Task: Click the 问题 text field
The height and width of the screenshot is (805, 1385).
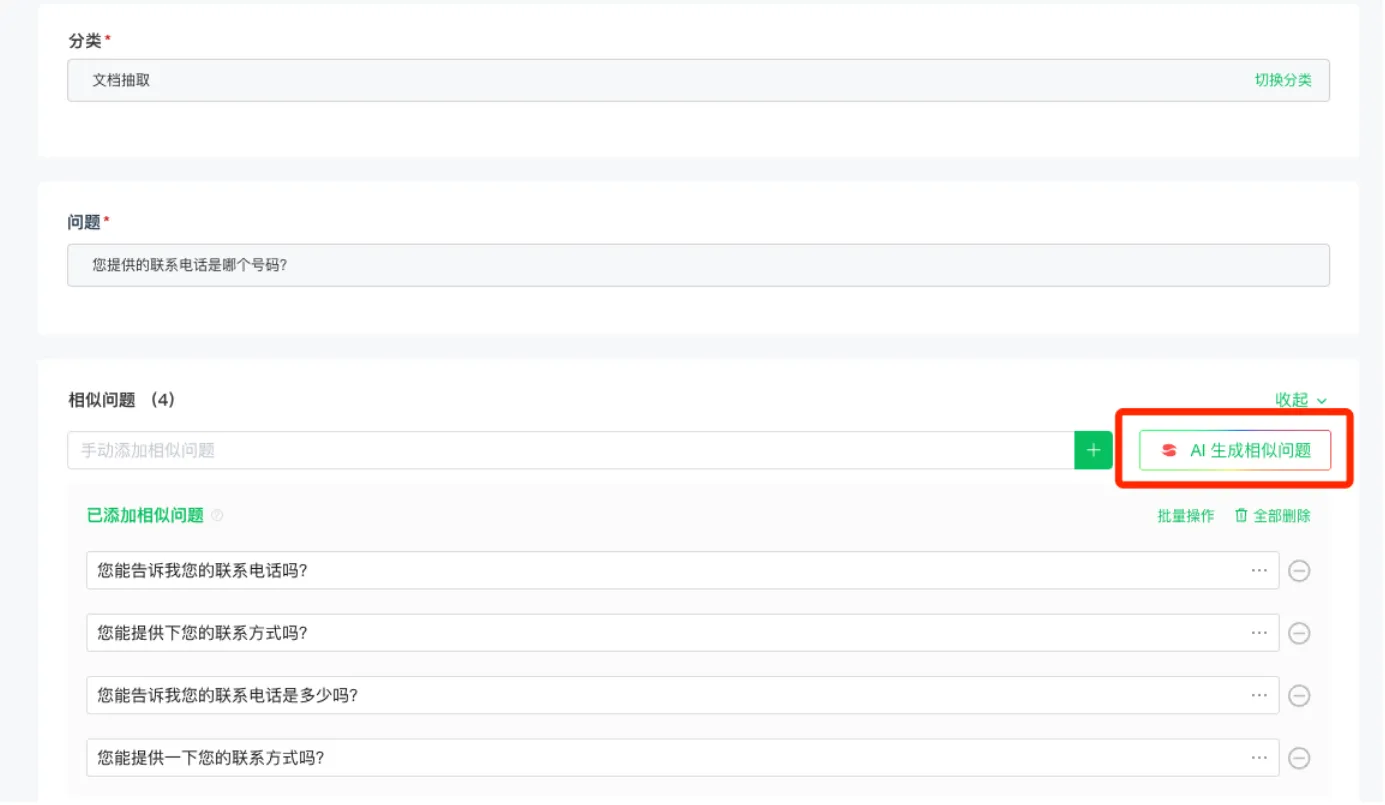Action: point(698,265)
